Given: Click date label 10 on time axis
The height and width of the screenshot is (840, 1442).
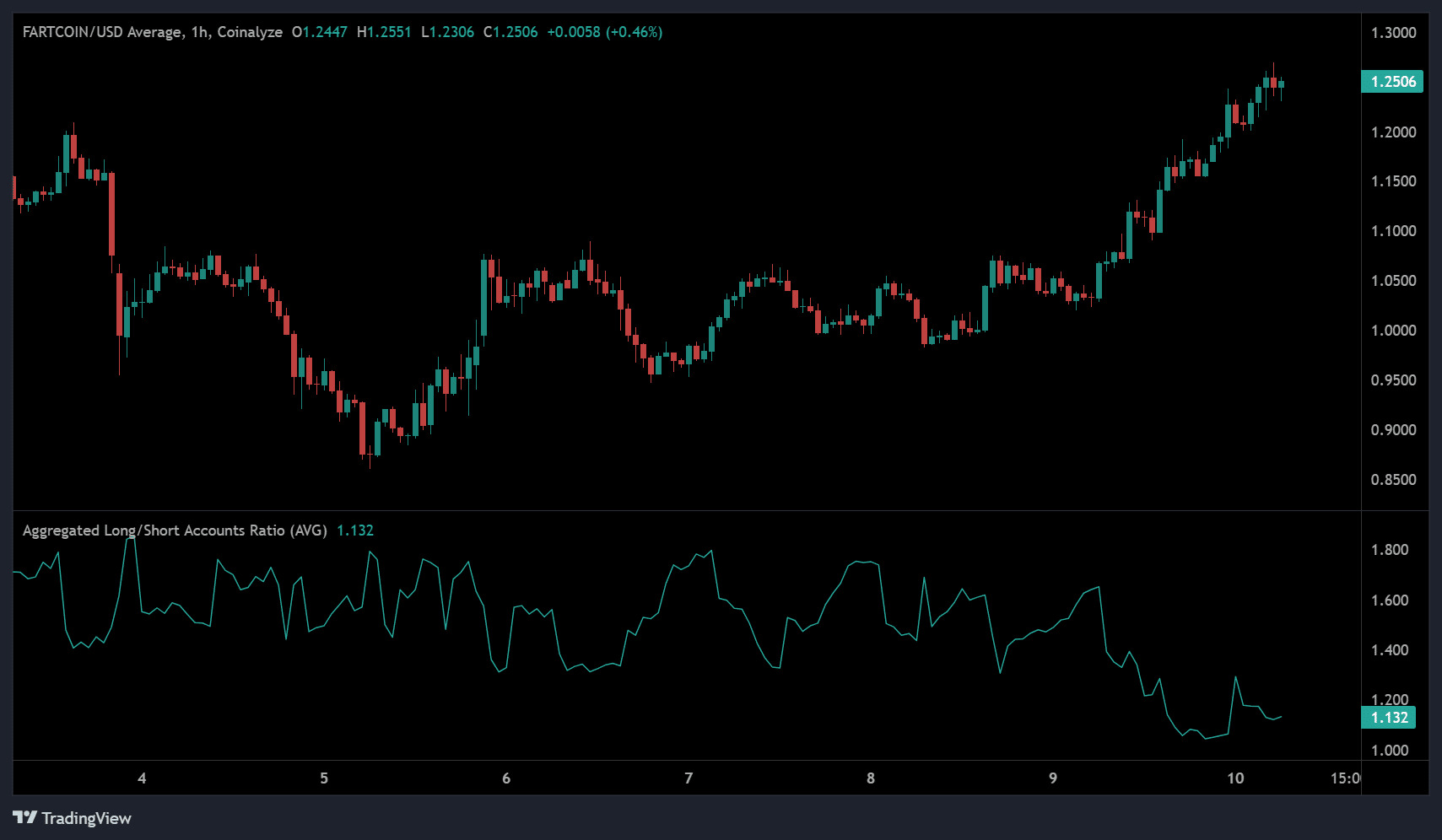Looking at the screenshot, I should pyautogui.click(x=1235, y=778).
